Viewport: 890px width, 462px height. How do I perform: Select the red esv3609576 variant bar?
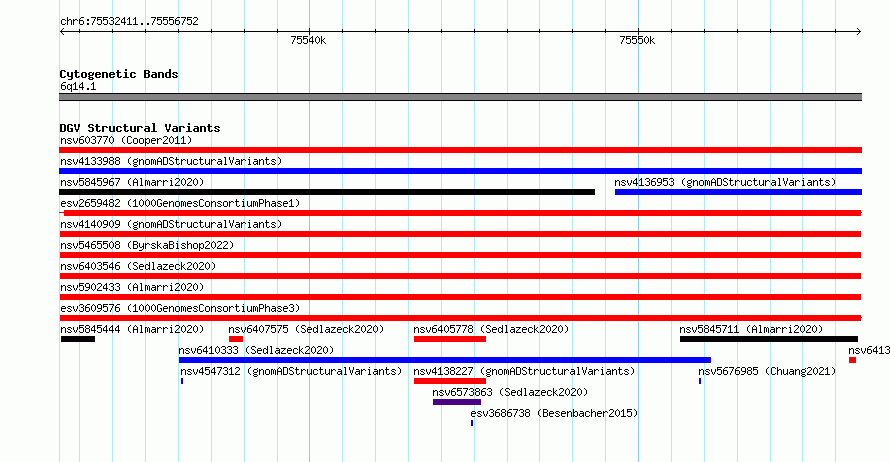point(460,318)
